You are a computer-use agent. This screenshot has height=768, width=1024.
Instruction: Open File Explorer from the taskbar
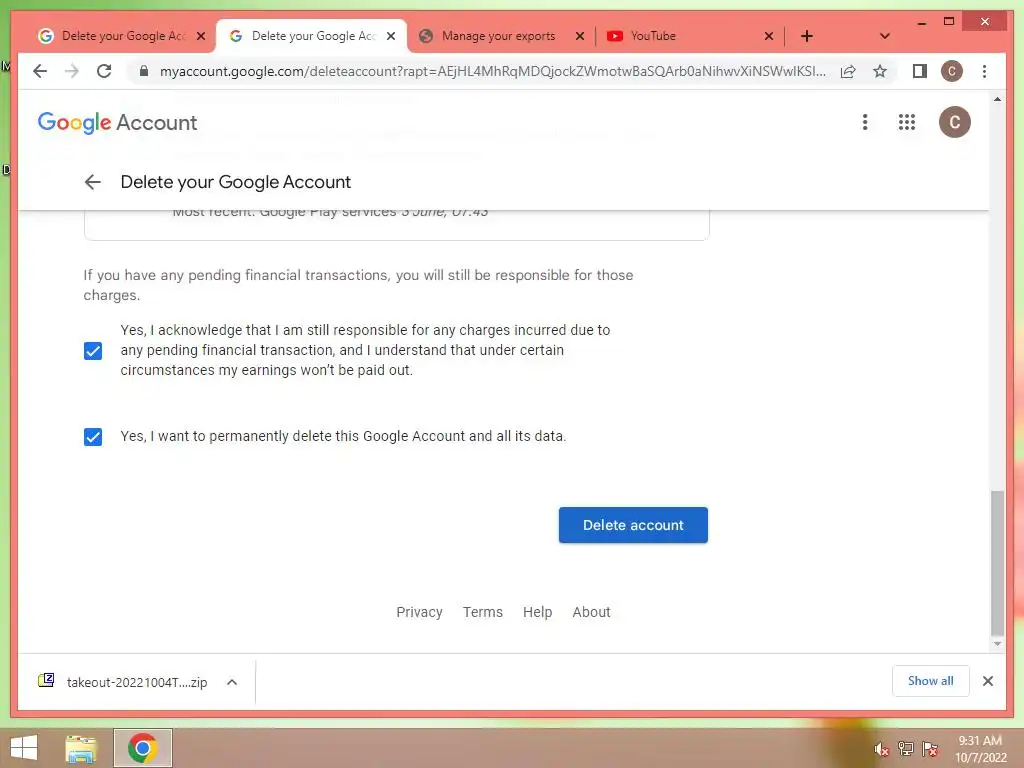coord(81,748)
